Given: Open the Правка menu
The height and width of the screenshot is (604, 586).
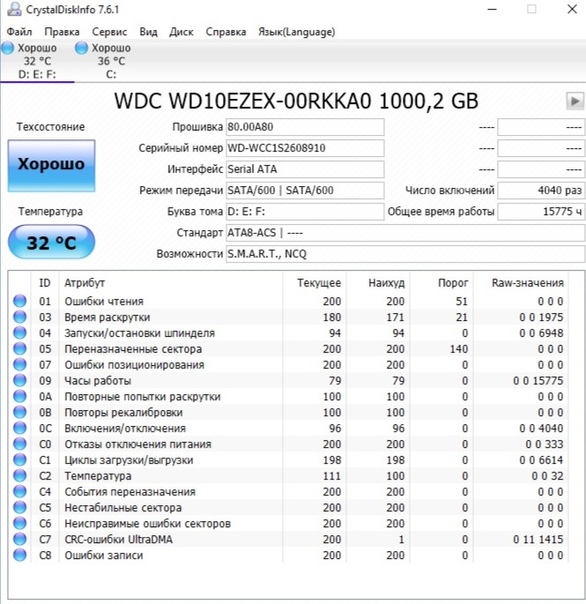Looking at the screenshot, I should tap(62, 32).
